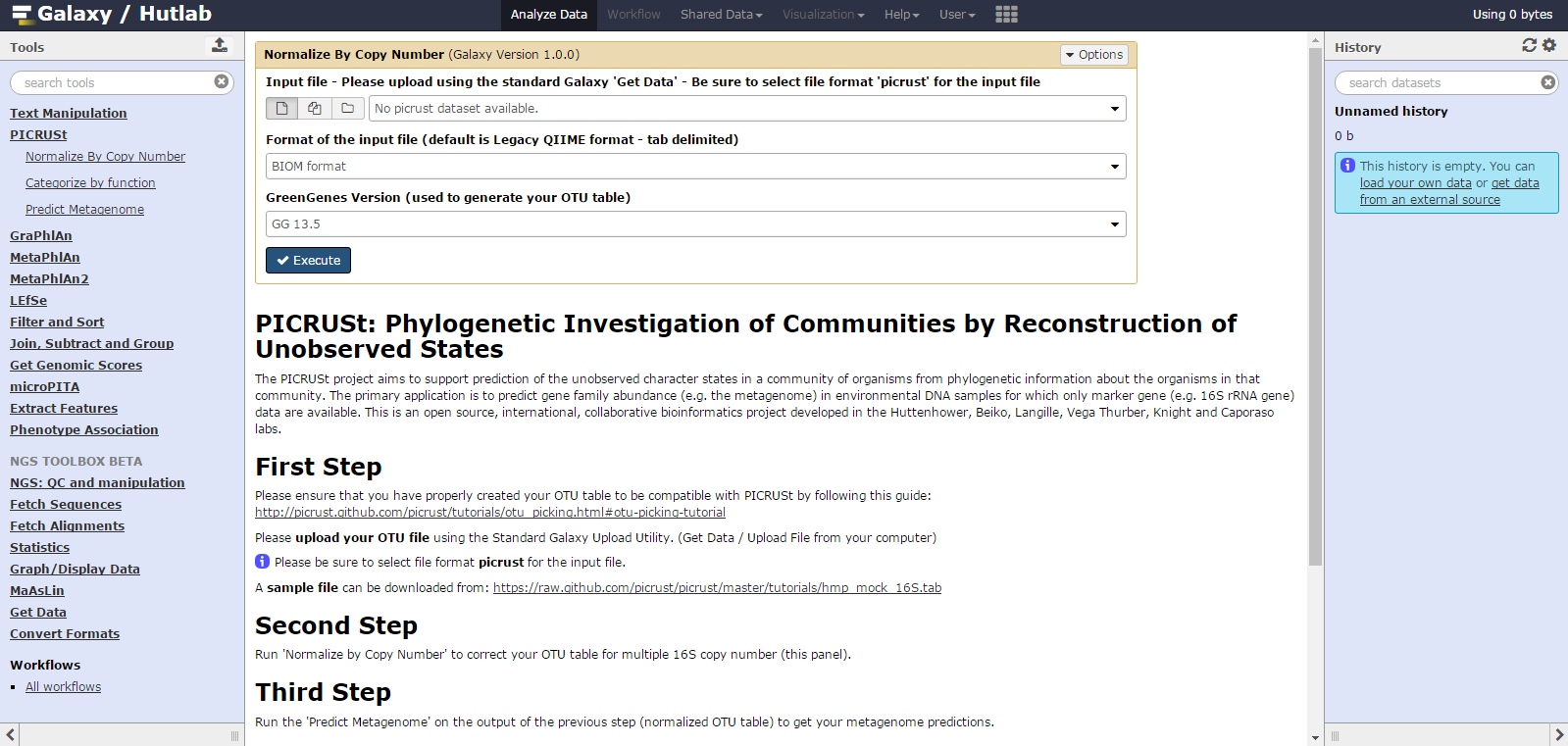Open the Text Manipulation tool section
Viewport: 1568px width, 746px height.
tap(69, 113)
